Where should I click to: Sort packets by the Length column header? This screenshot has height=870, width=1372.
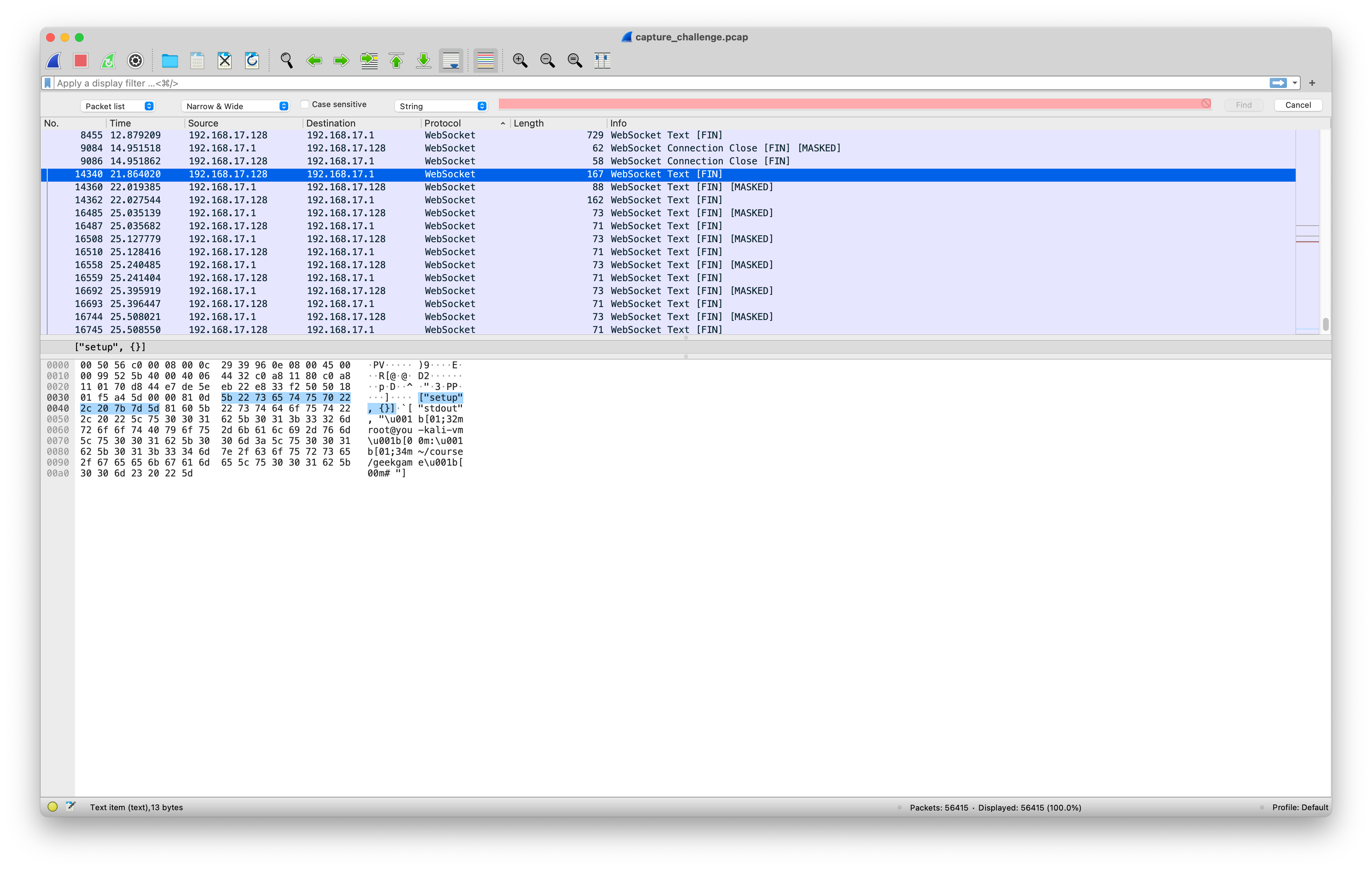pos(558,123)
